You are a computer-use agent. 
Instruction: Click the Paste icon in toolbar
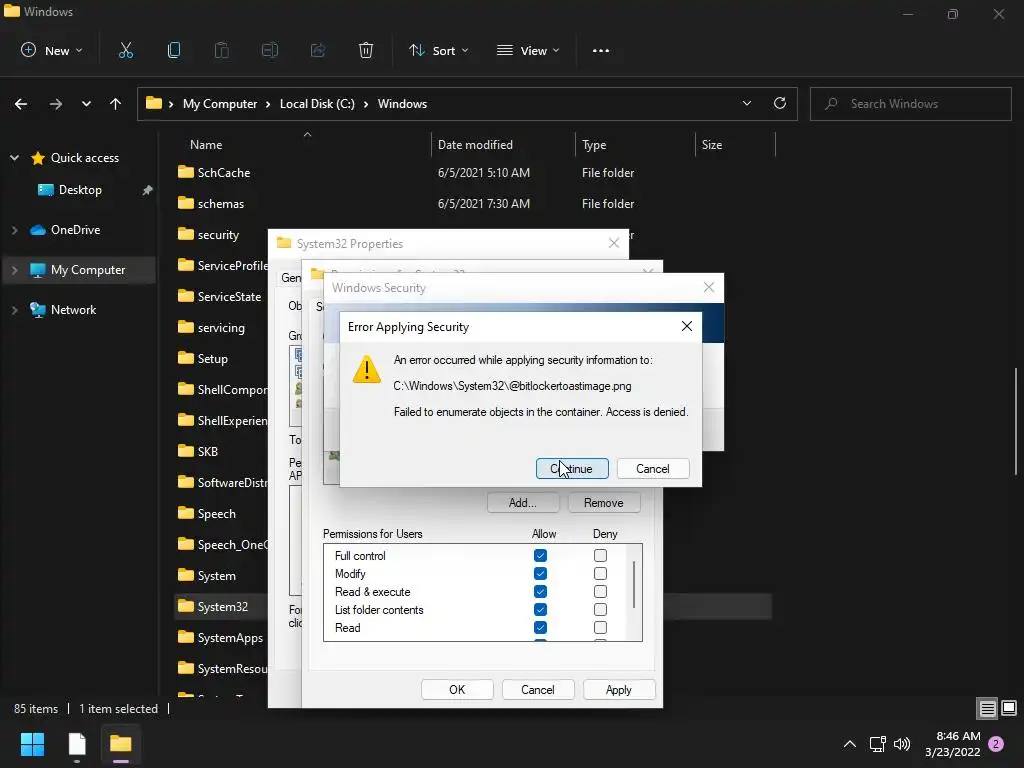tap(221, 50)
